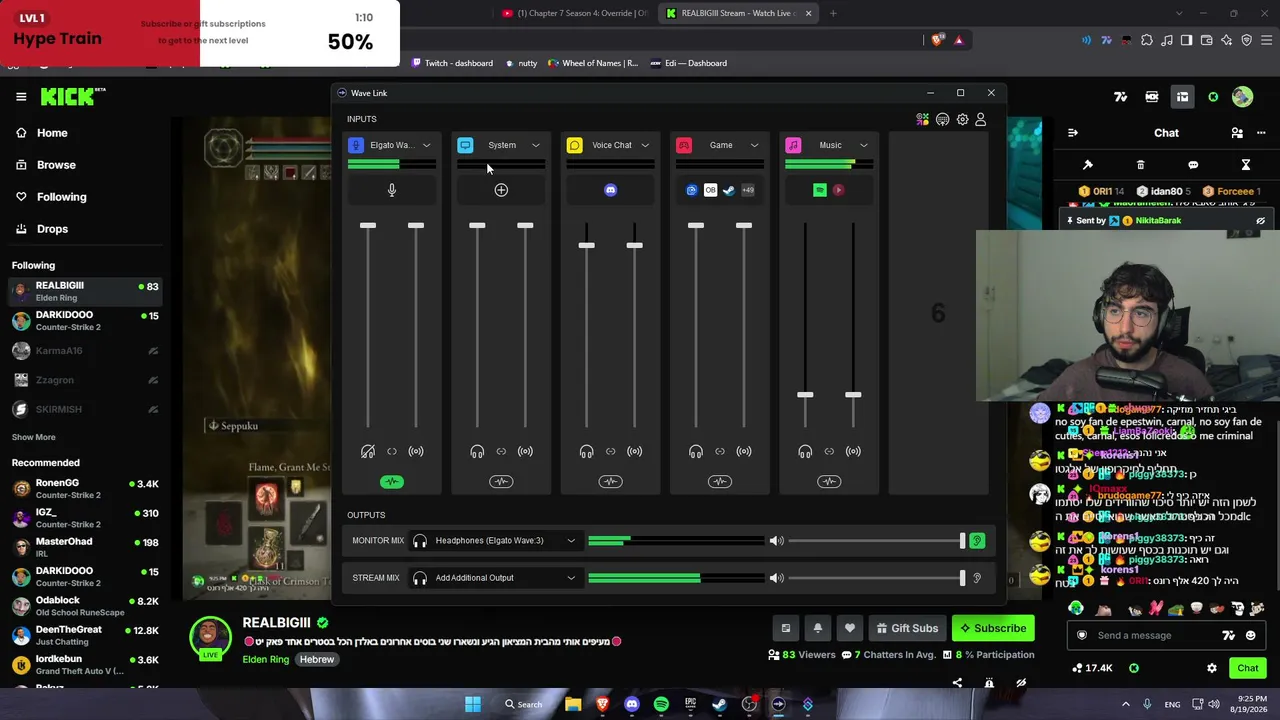Click the blue Elgato Wave channel icon
Screen dimensions: 1280x720
point(356,145)
